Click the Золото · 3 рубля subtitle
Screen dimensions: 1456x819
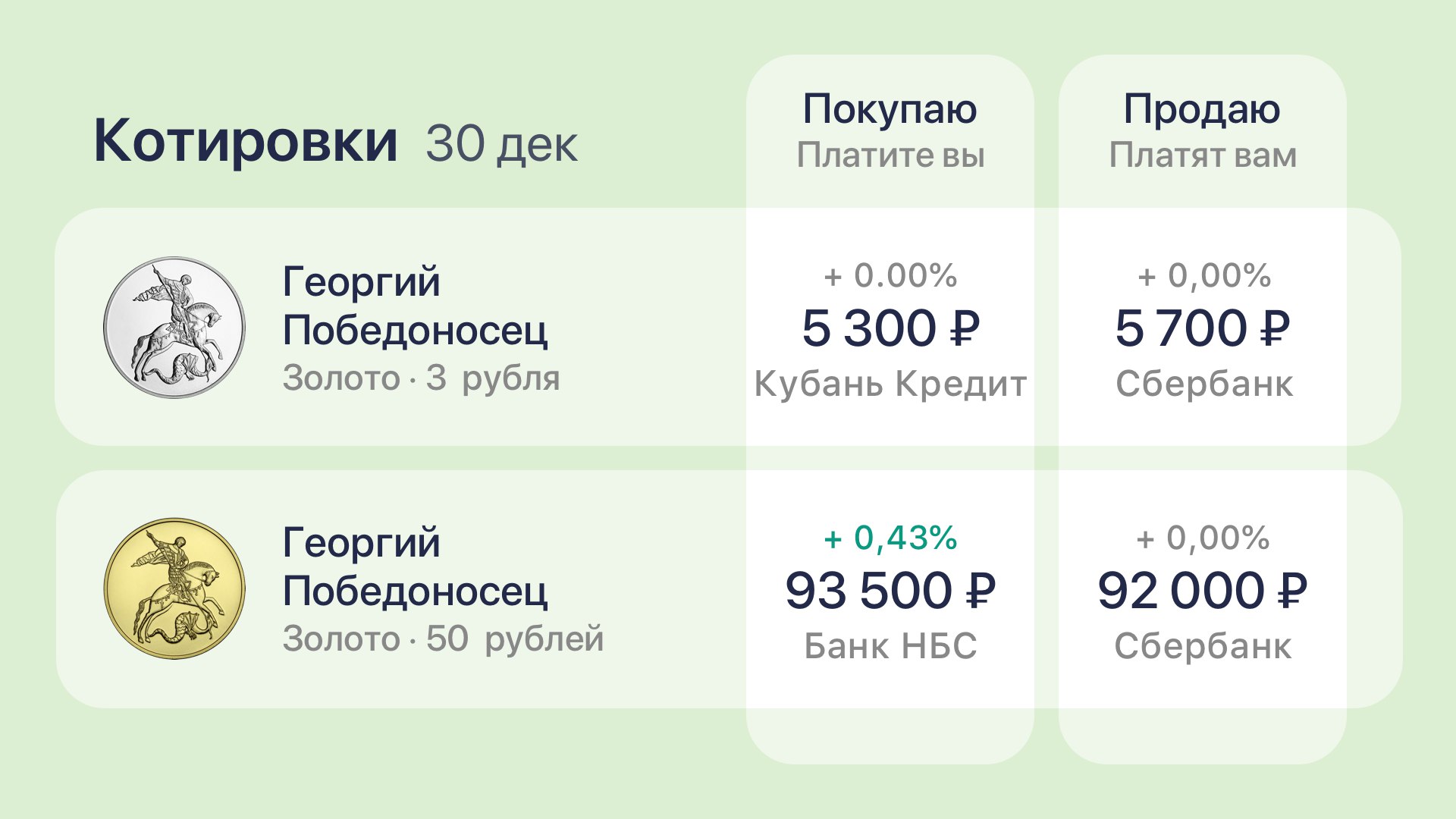[x=421, y=378]
